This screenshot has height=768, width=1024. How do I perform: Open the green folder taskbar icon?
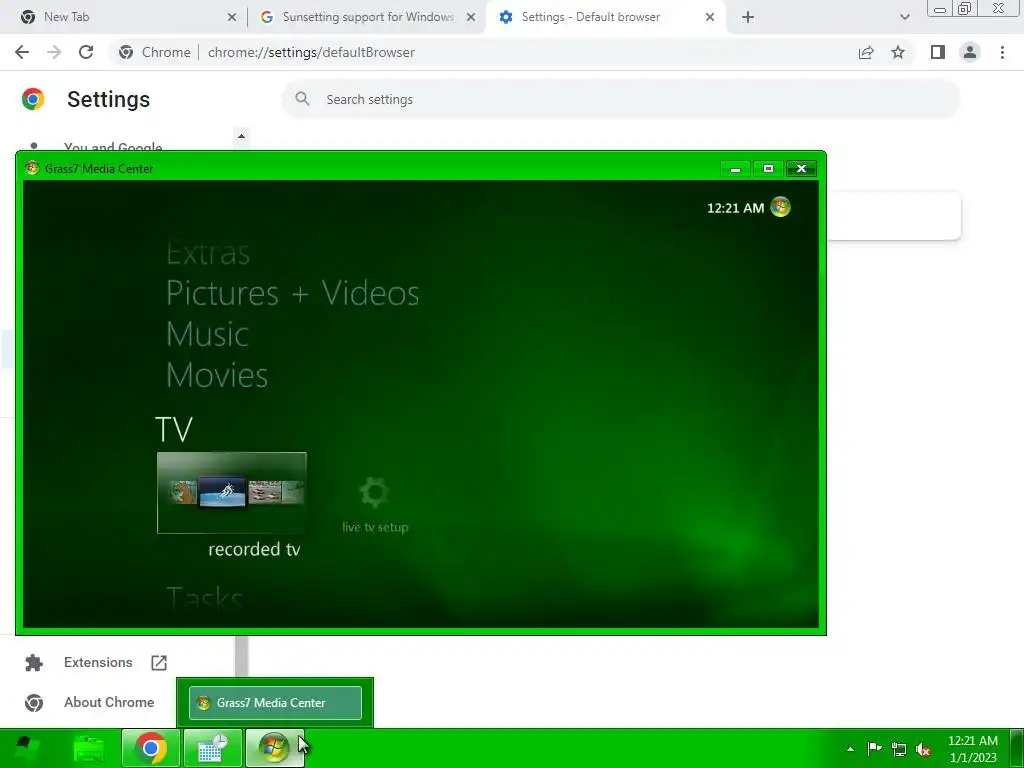89,748
